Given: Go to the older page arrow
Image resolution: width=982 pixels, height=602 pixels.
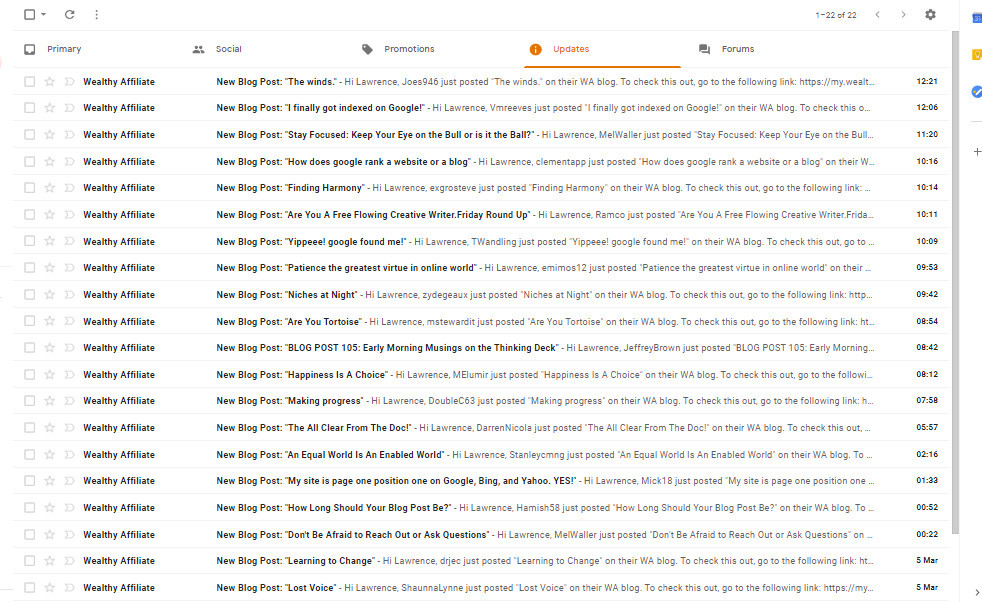Looking at the screenshot, I should coord(903,14).
